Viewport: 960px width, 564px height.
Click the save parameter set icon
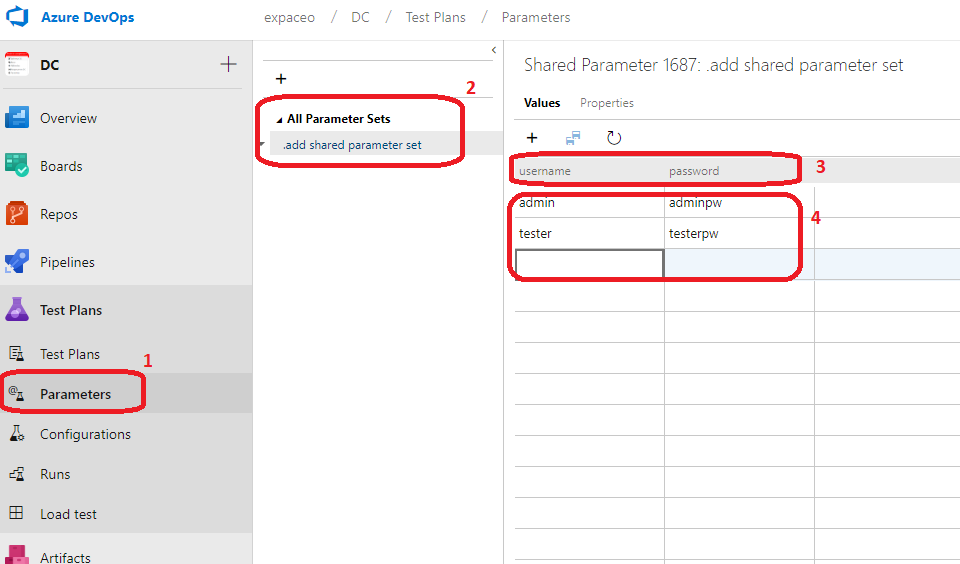(x=573, y=138)
